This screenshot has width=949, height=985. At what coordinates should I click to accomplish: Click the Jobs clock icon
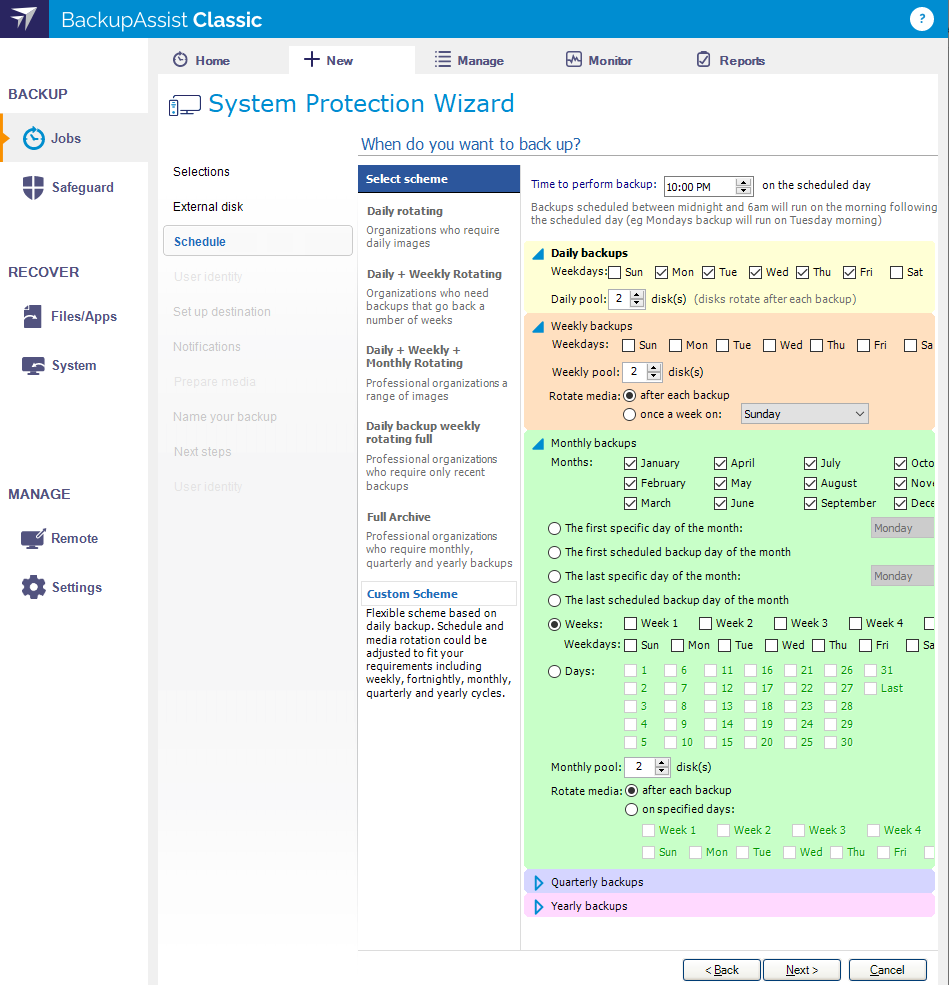pos(34,138)
